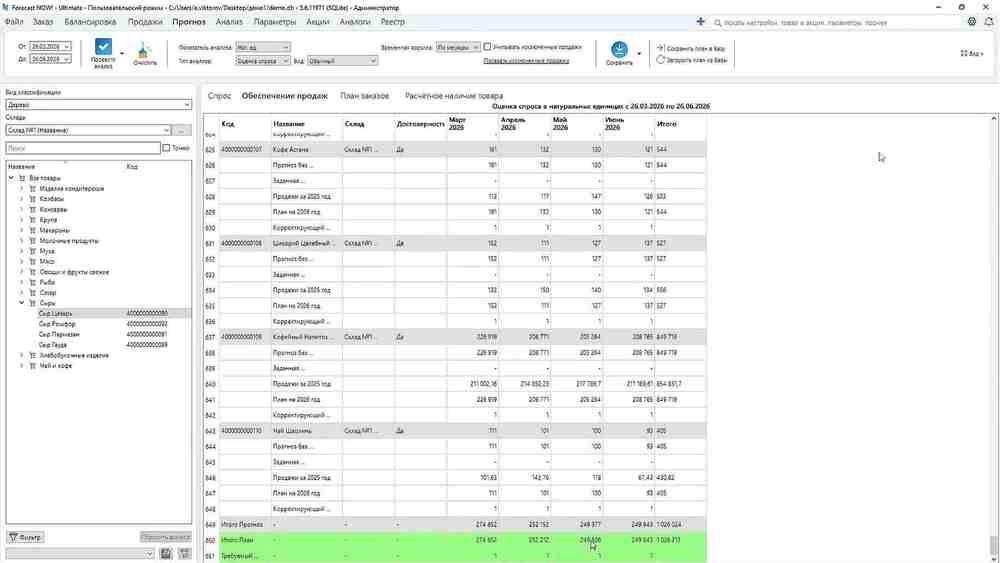This screenshot has width=1000, height=563.
Task: Click the save plan to database icon
Action: 661,48
